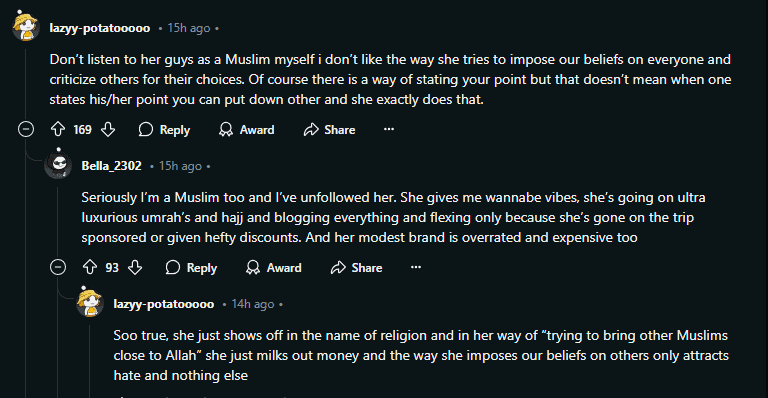
Task: Give an Award to Bella_2302's comment
Action: pyautogui.click(x=274, y=267)
